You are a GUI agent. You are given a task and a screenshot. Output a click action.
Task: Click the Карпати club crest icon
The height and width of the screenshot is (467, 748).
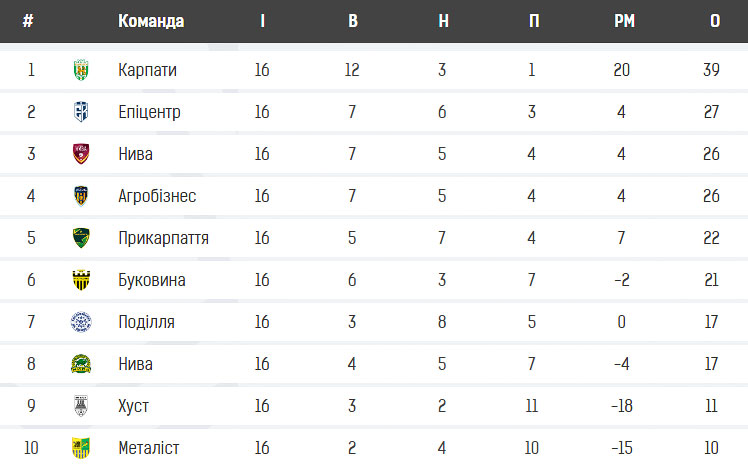pos(81,70)
